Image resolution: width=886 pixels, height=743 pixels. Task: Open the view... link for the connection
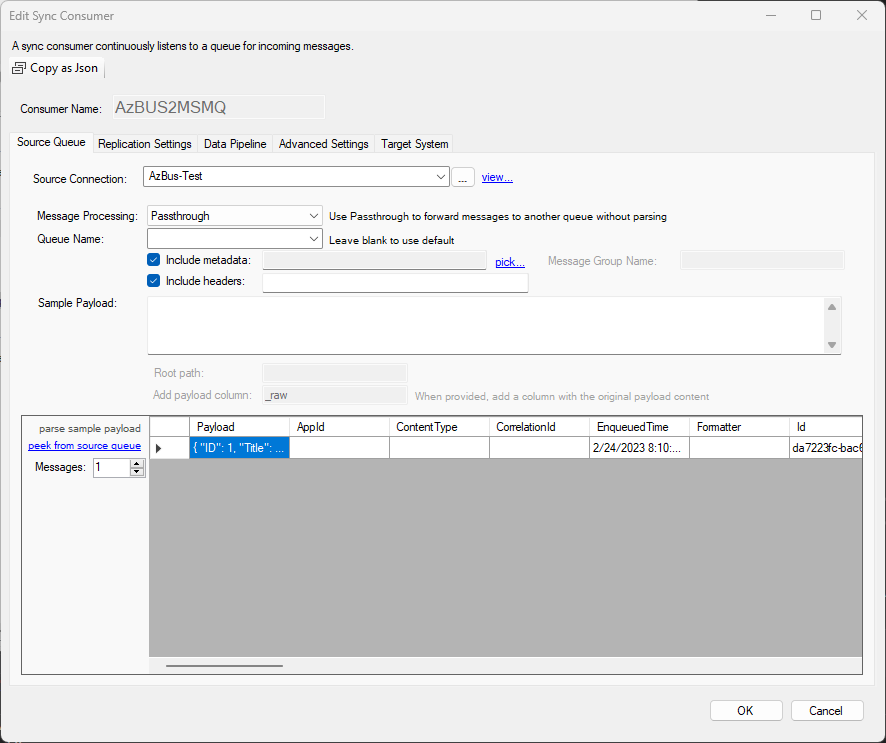click(497, 177)
